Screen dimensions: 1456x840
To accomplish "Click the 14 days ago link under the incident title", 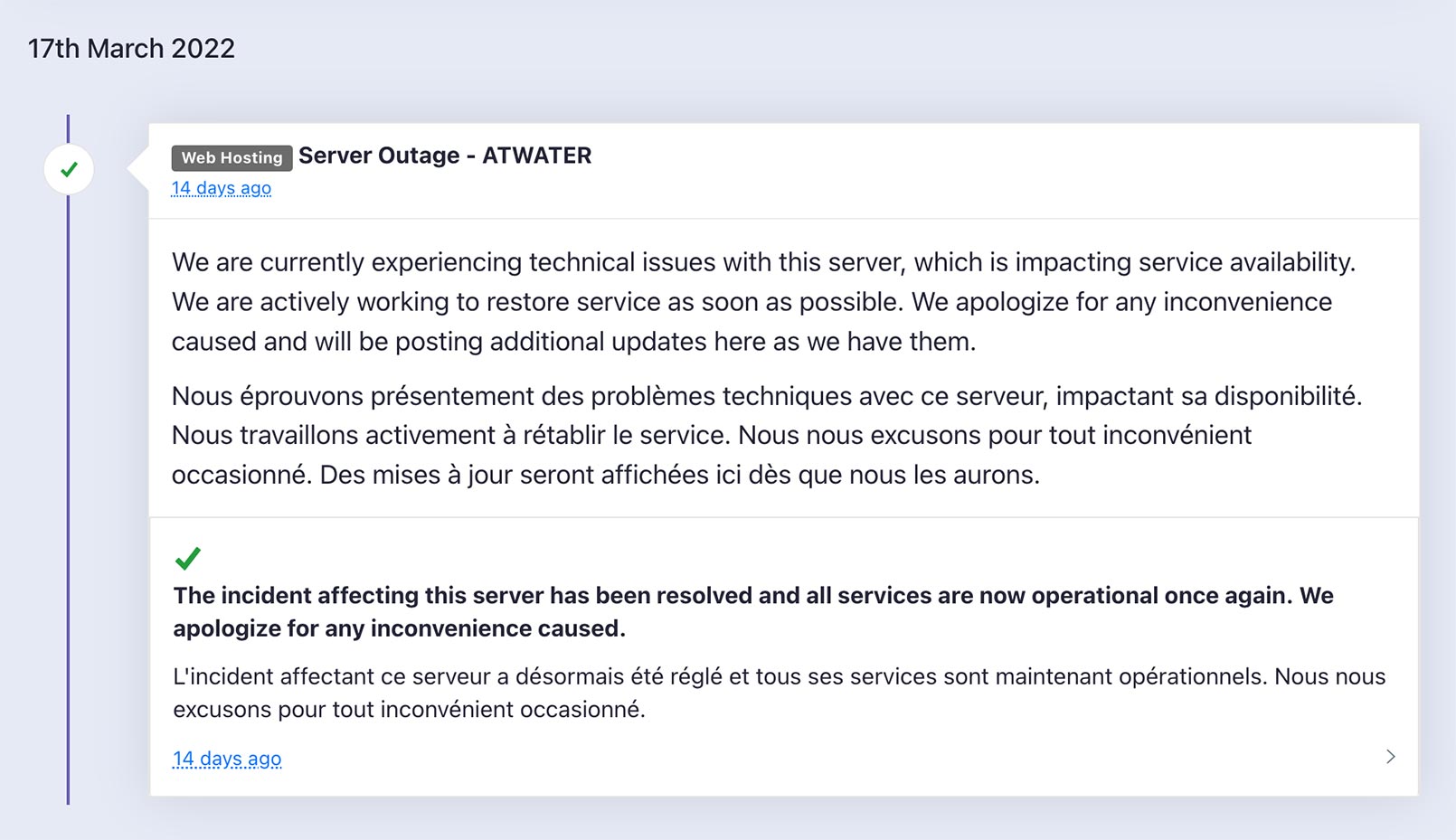I will tap(222, 188).
